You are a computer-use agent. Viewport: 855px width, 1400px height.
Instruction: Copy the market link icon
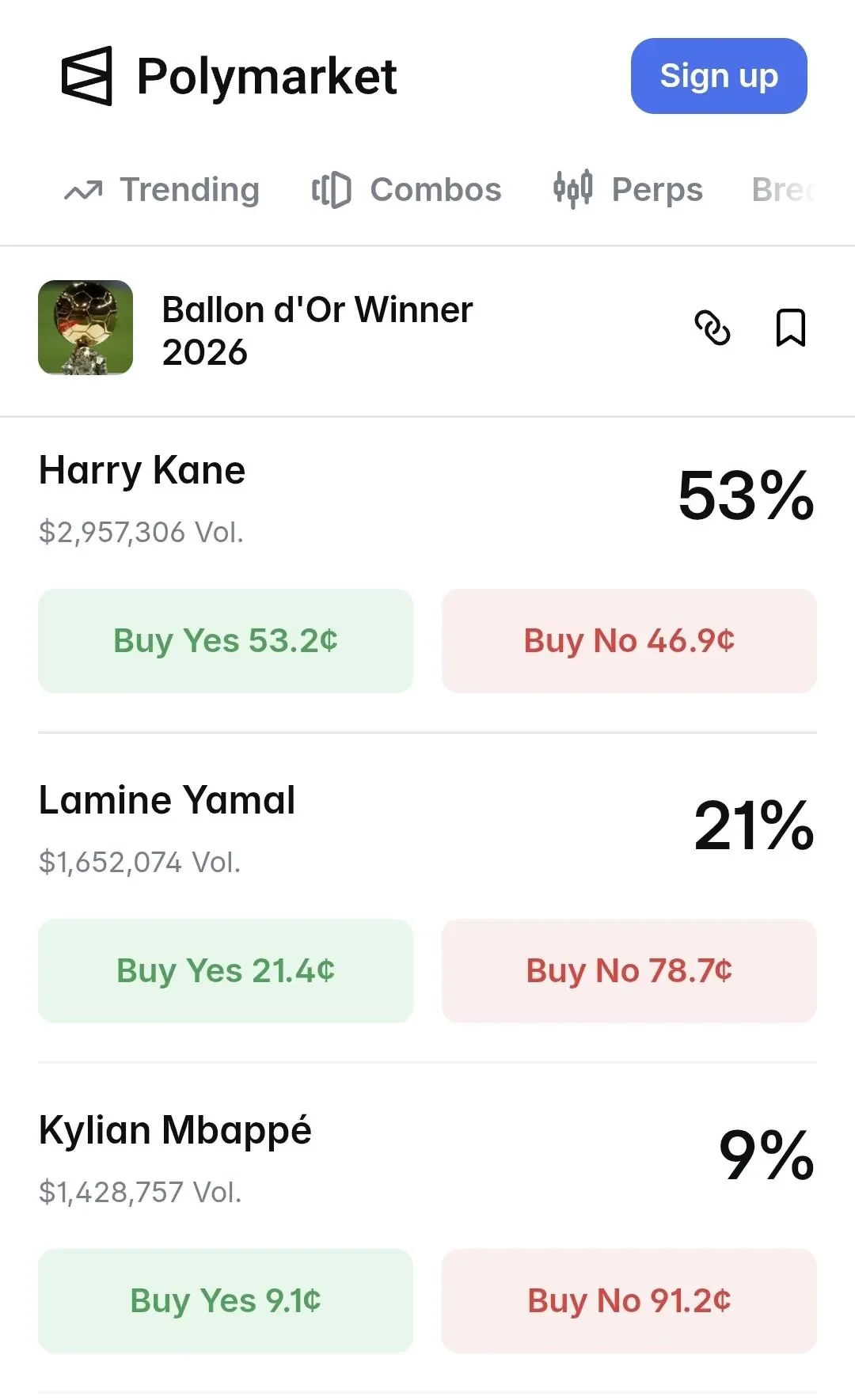[x=712, y=328]
